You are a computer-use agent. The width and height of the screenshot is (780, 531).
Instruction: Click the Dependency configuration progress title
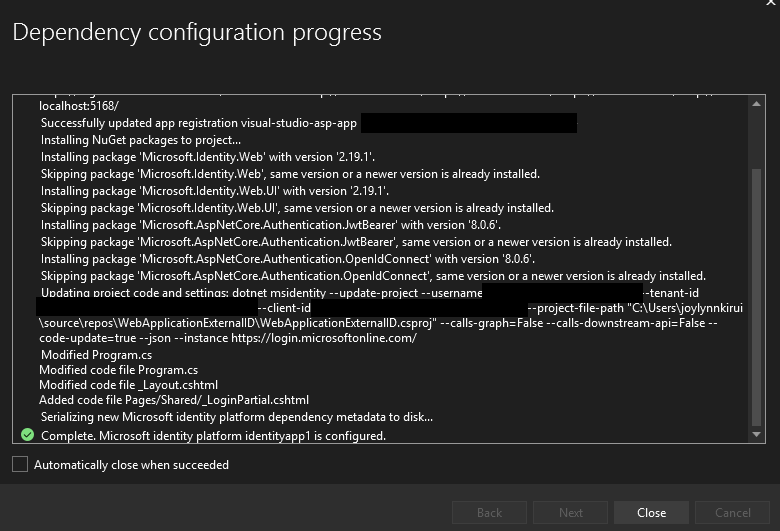pos(197,32)
